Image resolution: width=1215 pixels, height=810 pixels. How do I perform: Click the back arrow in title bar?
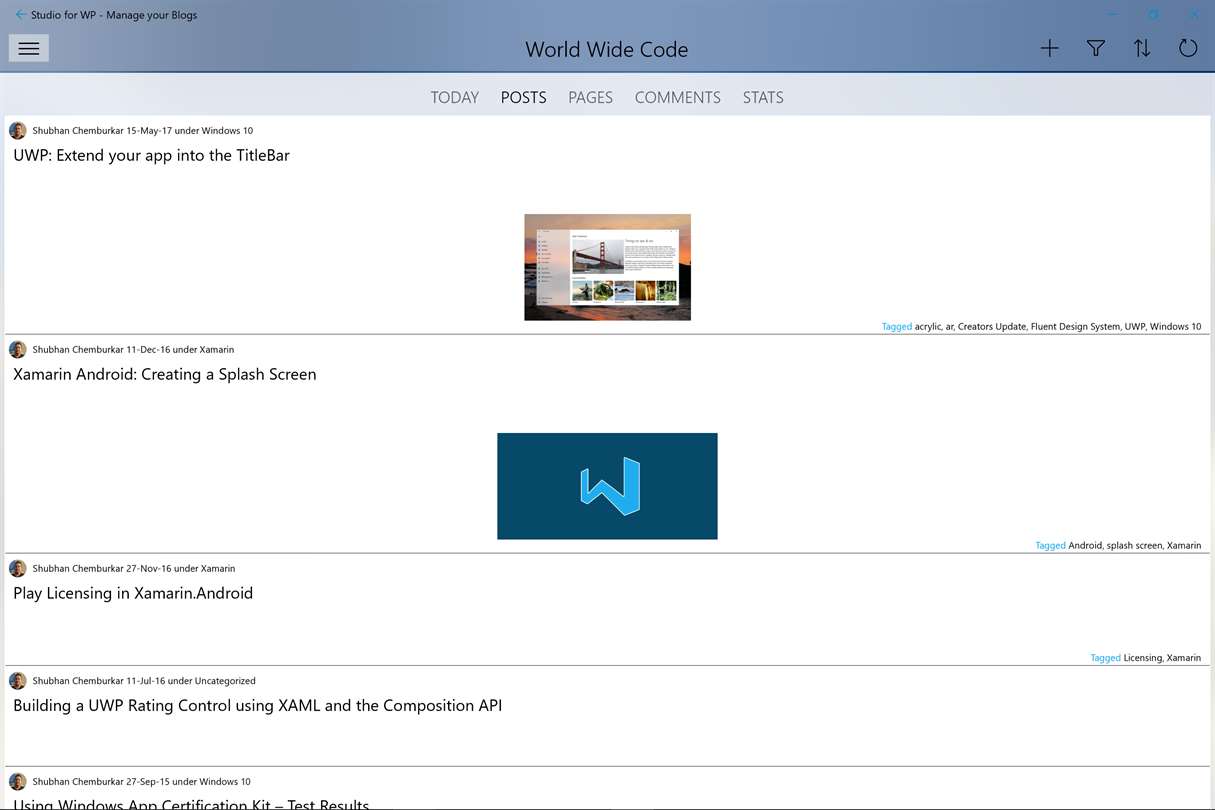coord(21,15)
